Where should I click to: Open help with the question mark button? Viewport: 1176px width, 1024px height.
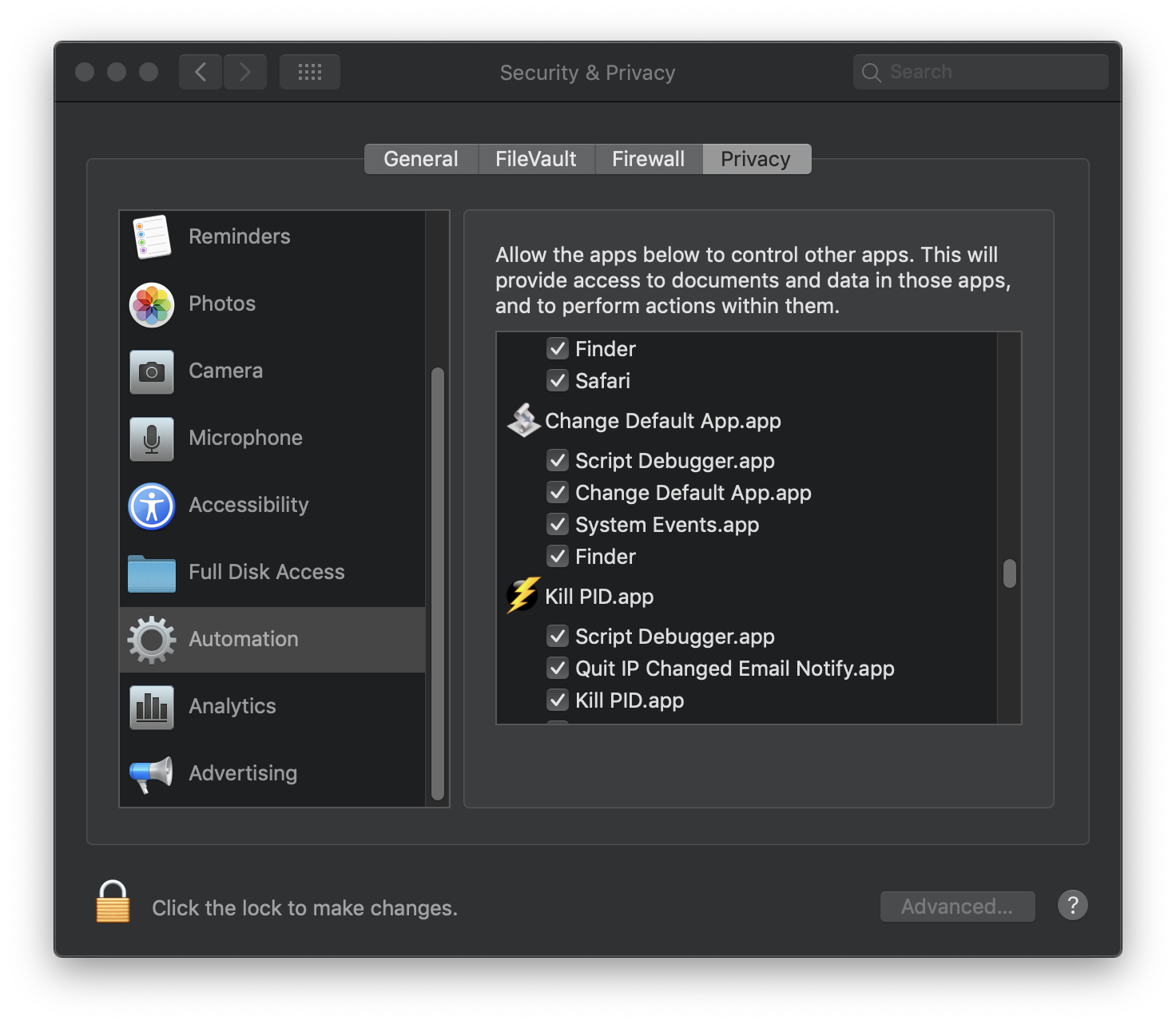pos(1073,905)
